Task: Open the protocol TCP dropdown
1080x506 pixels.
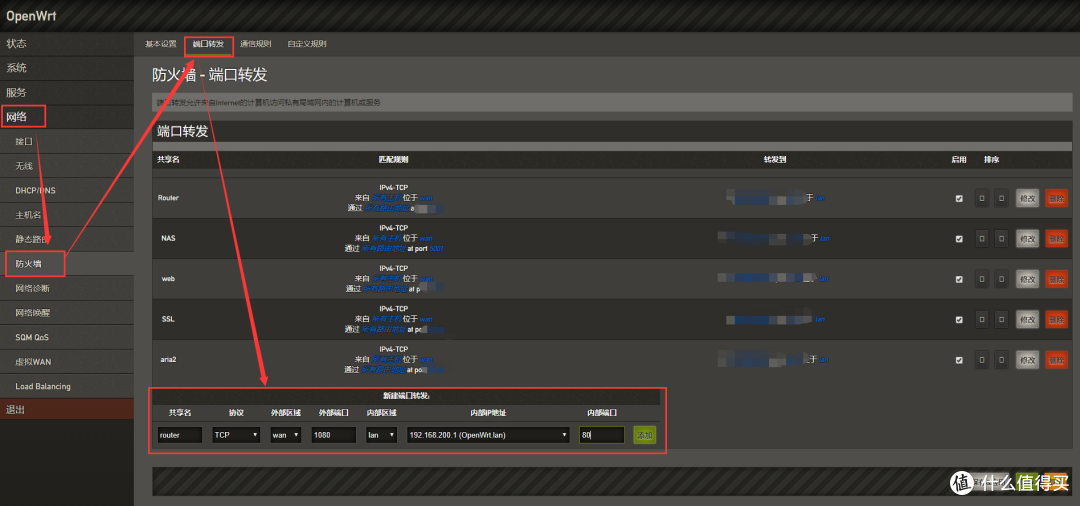Action: pyautogui.click(x=236, y=435)
